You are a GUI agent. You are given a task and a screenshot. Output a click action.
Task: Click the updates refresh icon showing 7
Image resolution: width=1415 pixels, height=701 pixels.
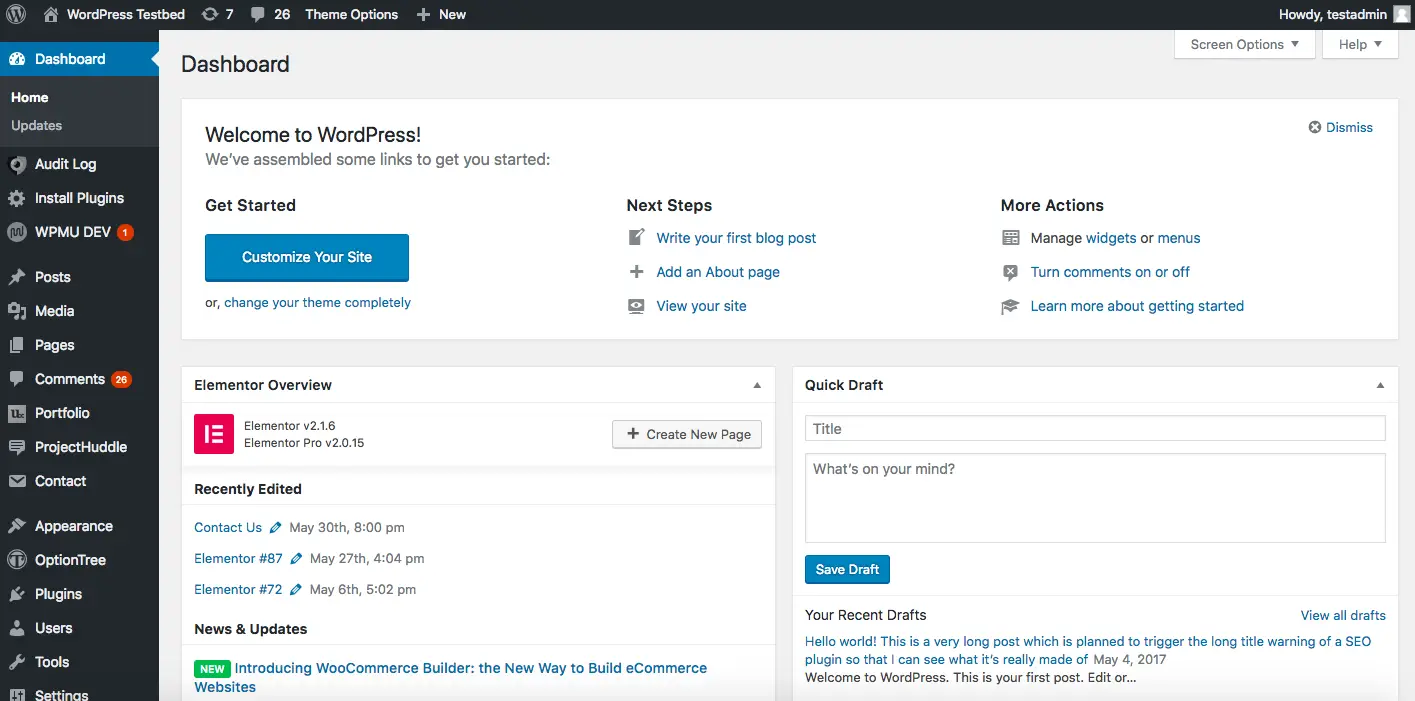210,14
